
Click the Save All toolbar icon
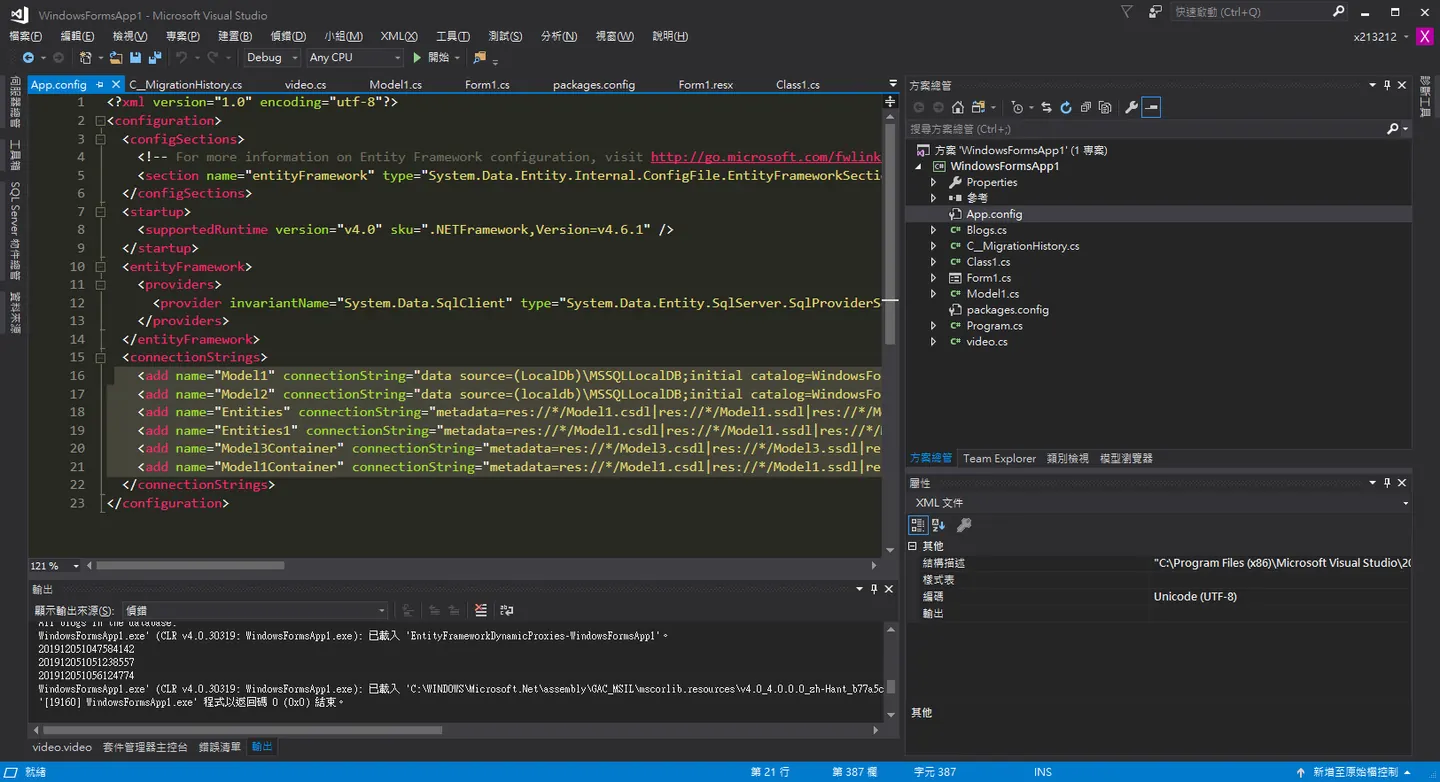point(154,58)
